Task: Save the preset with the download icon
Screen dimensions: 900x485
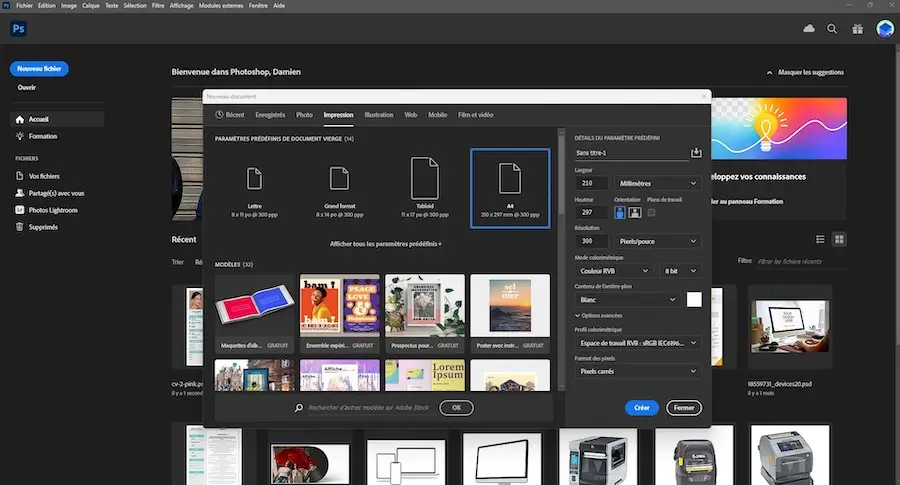Action: click(x=696, y=153)
